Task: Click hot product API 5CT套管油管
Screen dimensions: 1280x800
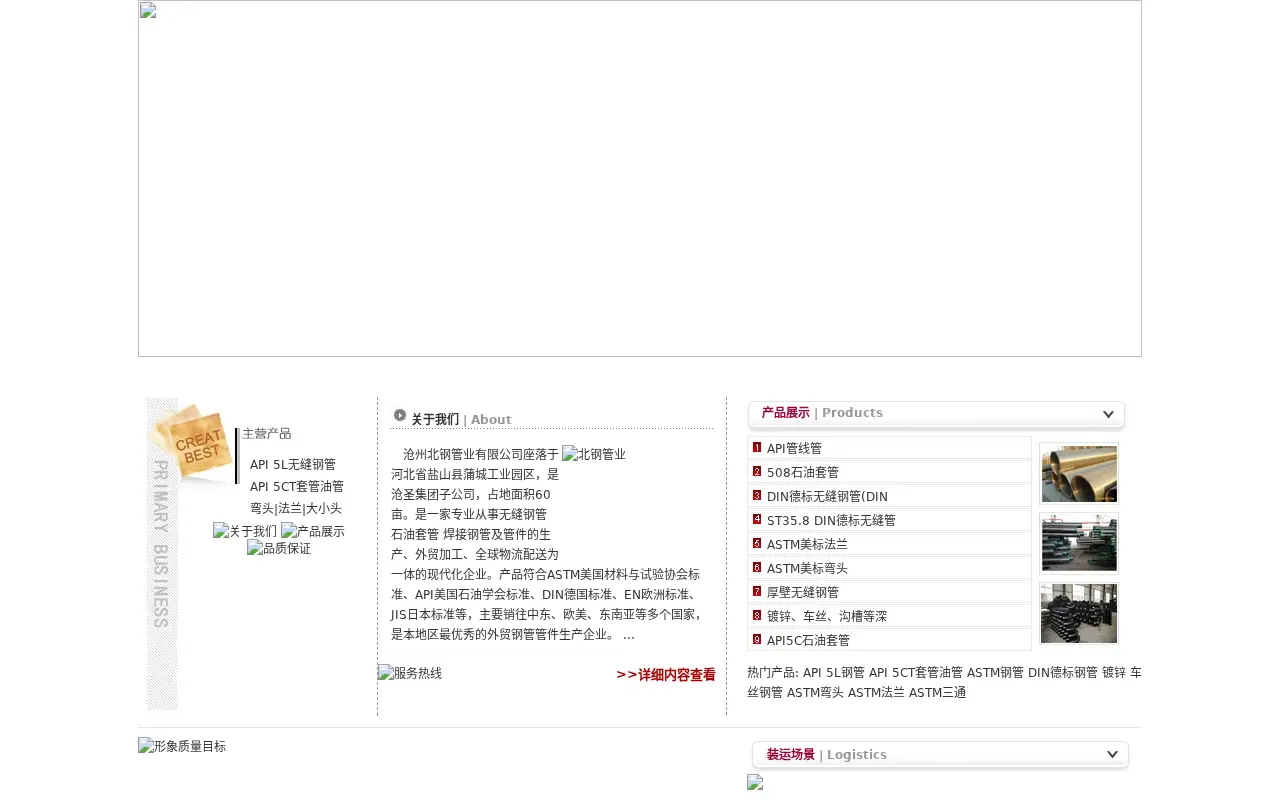Action: (x=916, y=672)
